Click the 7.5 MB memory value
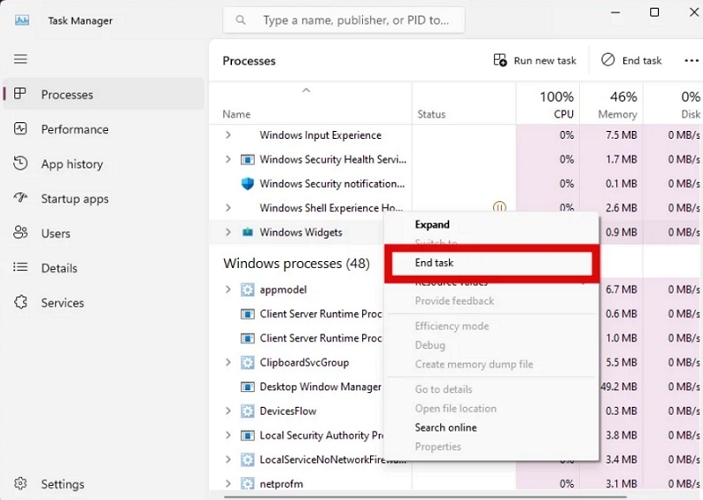Viewport: 703px width, 500px height. pos(621,135)
